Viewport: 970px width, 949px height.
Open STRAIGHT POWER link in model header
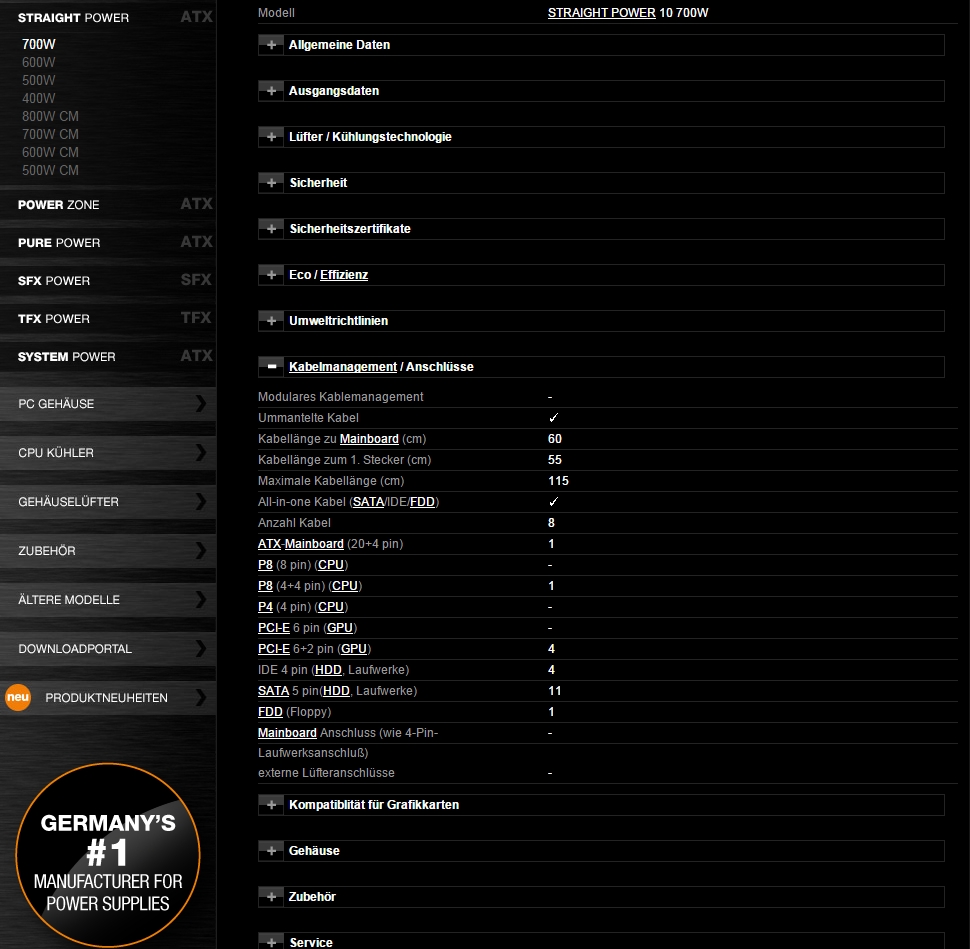601,12
